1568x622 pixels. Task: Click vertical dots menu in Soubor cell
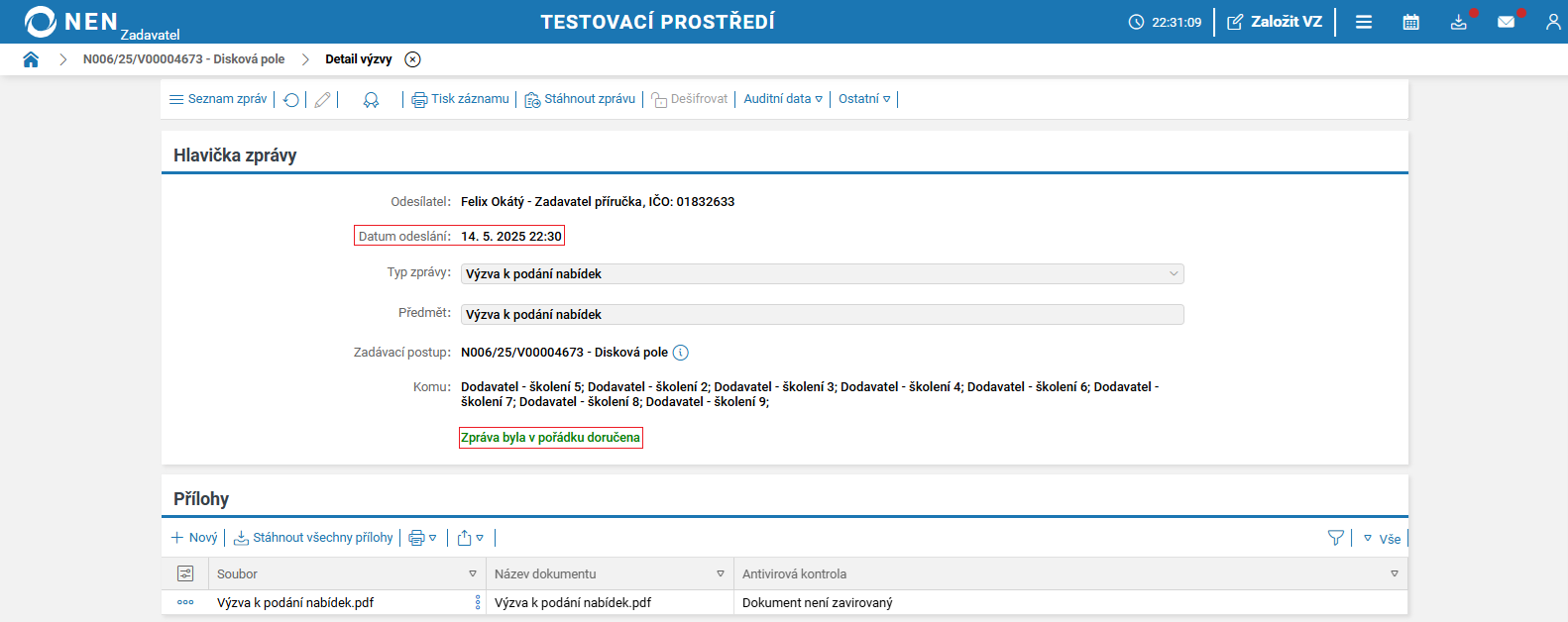pyautogui.click(x=478, y=602)
